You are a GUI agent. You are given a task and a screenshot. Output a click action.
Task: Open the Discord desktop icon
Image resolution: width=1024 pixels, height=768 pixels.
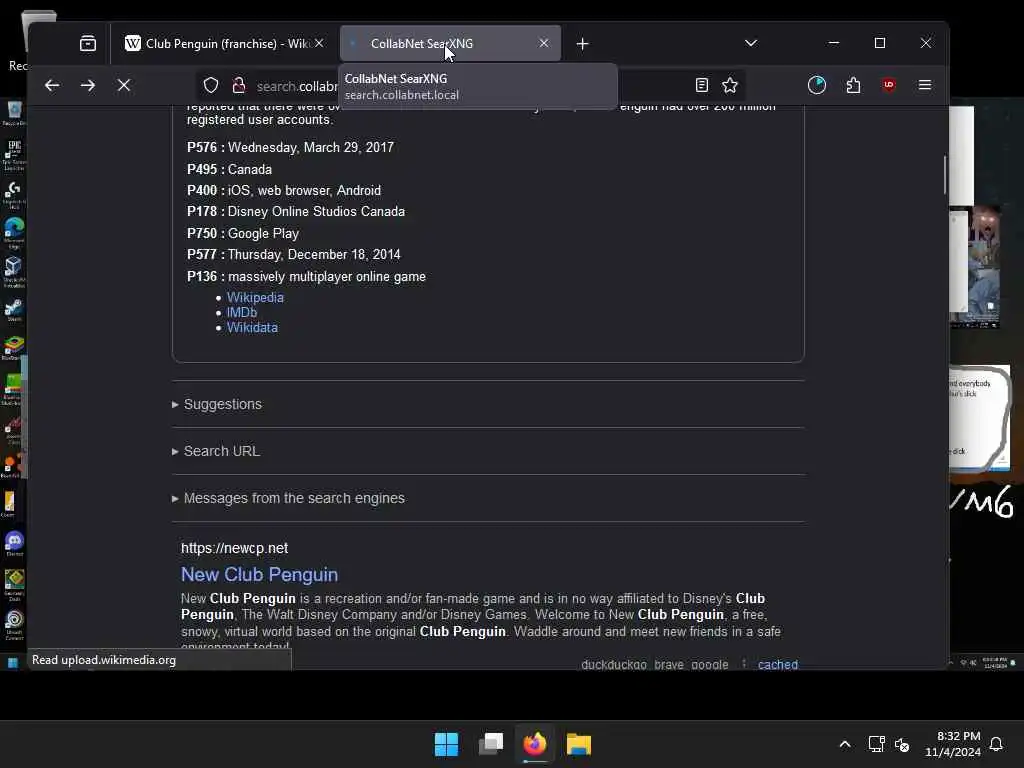click(14, 543)
